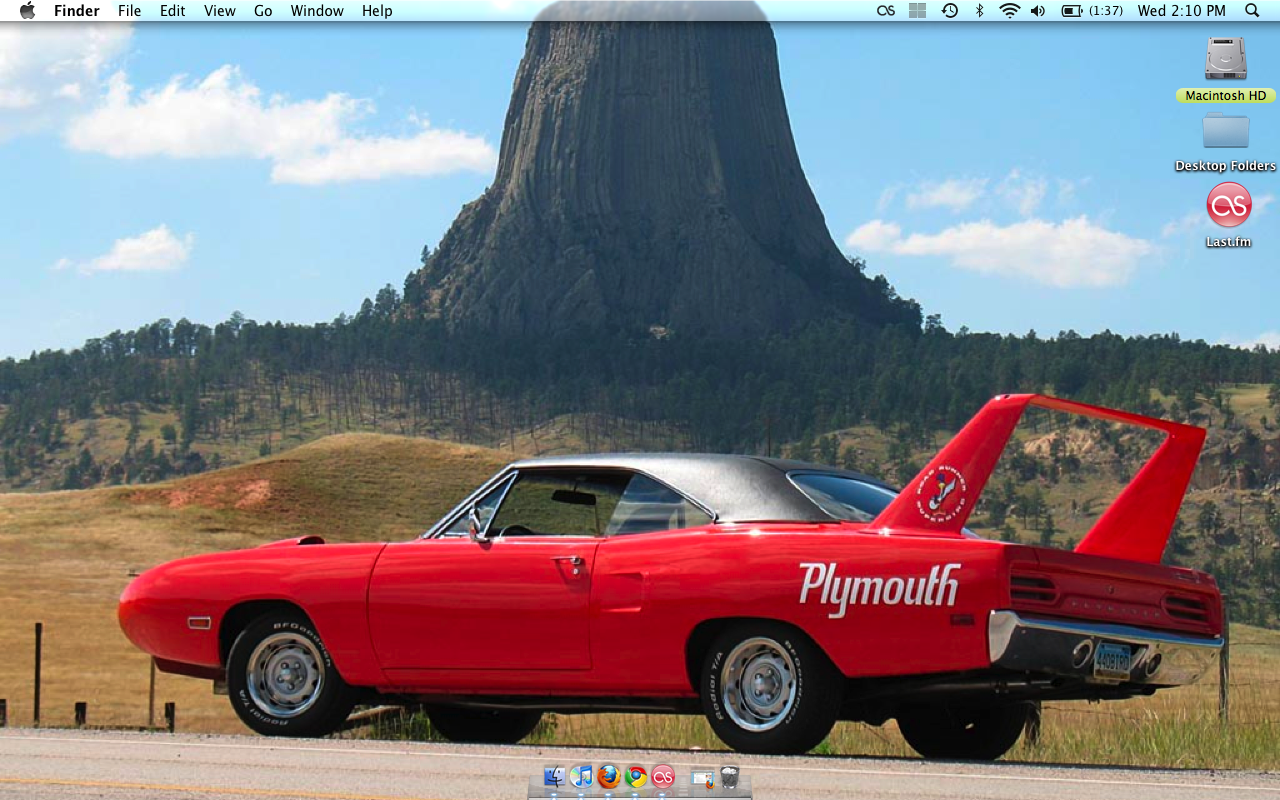Launch iTunes from the Dock
This screenshot has height=800, width=1280.
point(582,777)
